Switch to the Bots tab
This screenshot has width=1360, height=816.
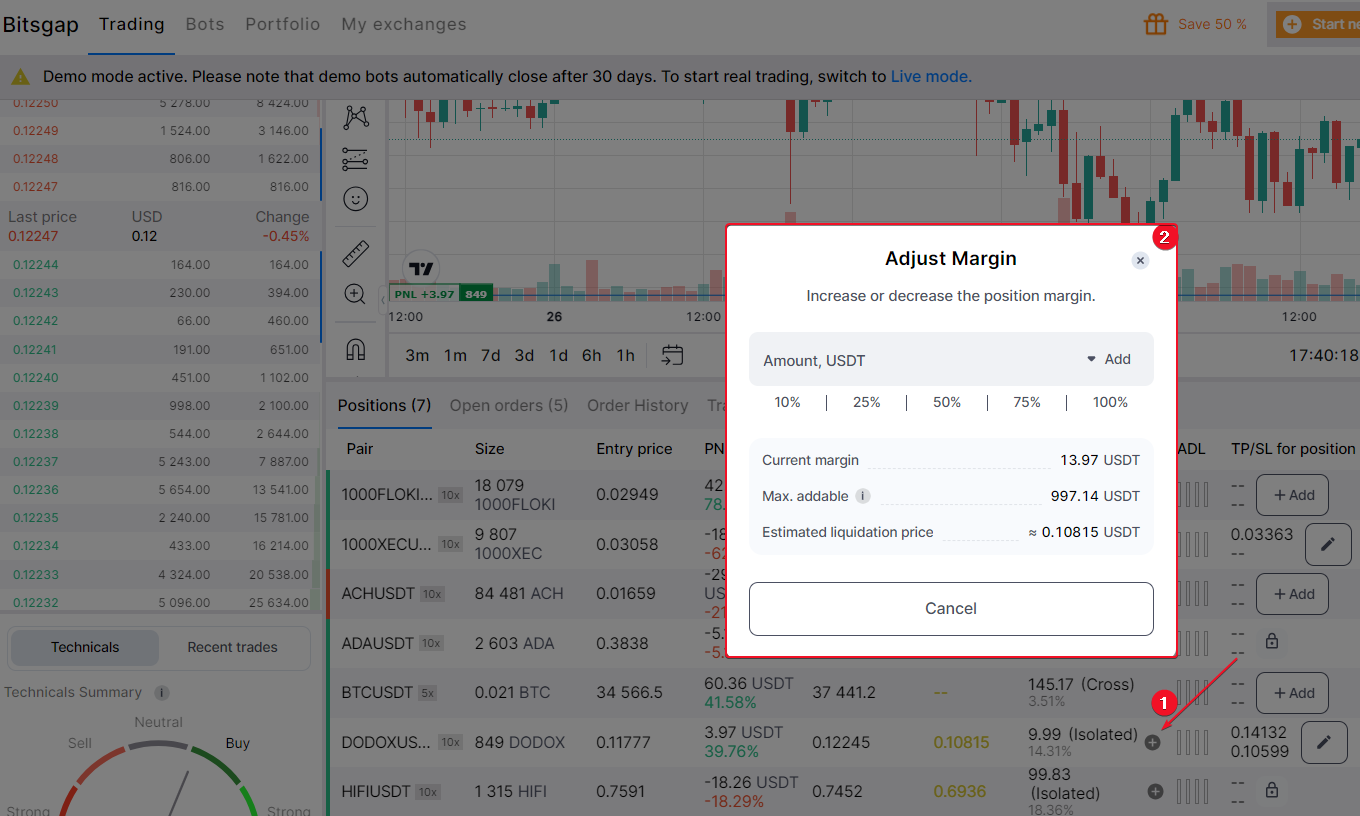coord(204,24)
